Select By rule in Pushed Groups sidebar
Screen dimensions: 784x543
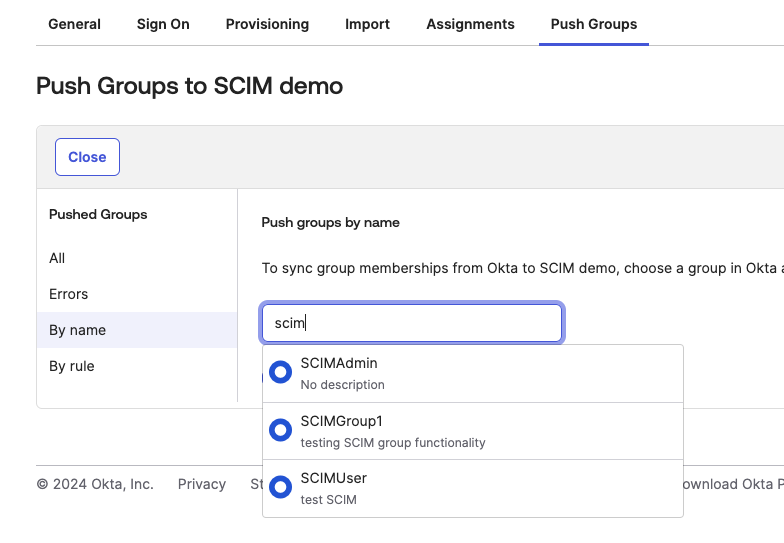72,366
